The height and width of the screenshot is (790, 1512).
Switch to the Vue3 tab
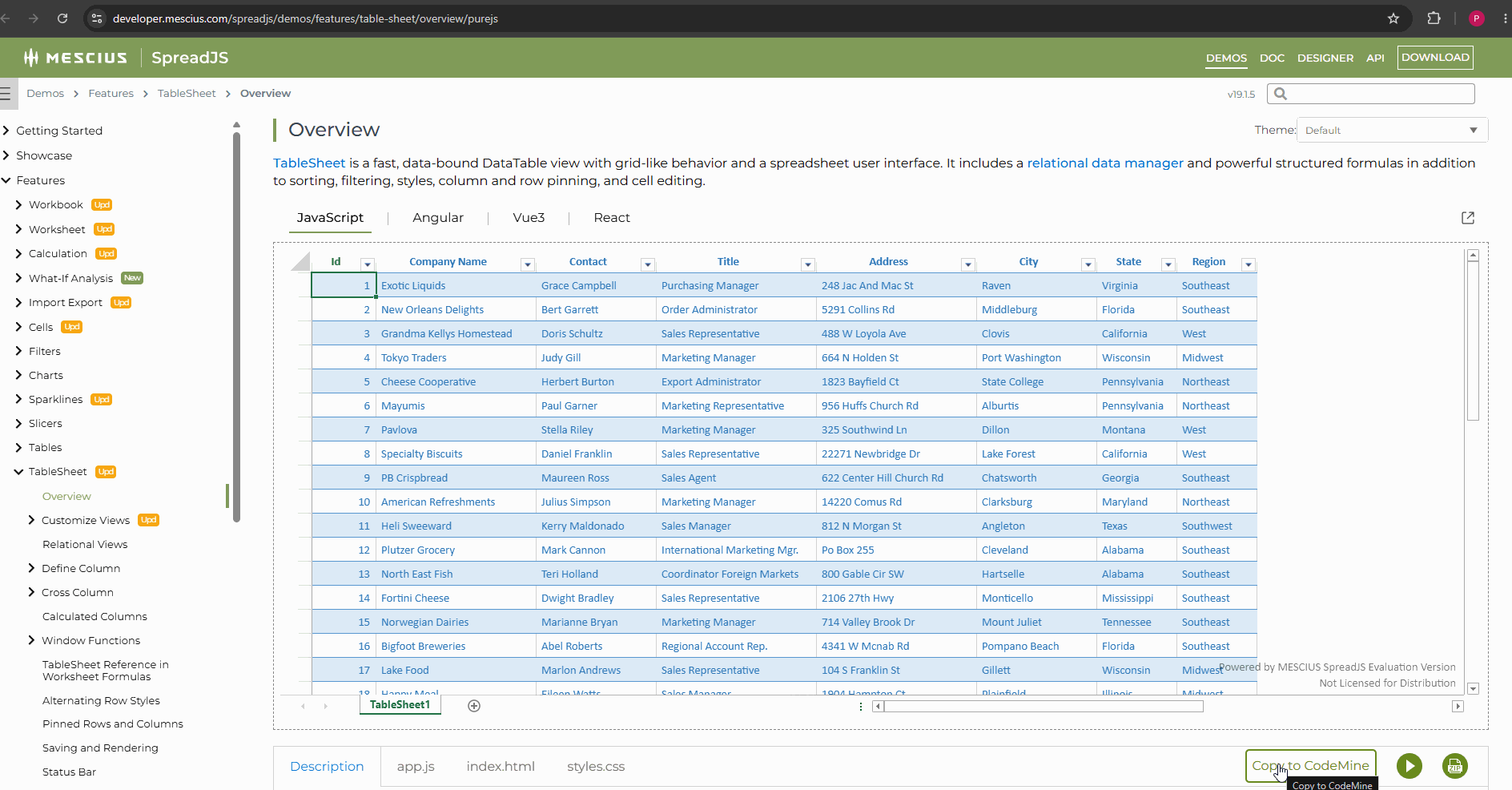pyautogui.click(x=529, y=218)
